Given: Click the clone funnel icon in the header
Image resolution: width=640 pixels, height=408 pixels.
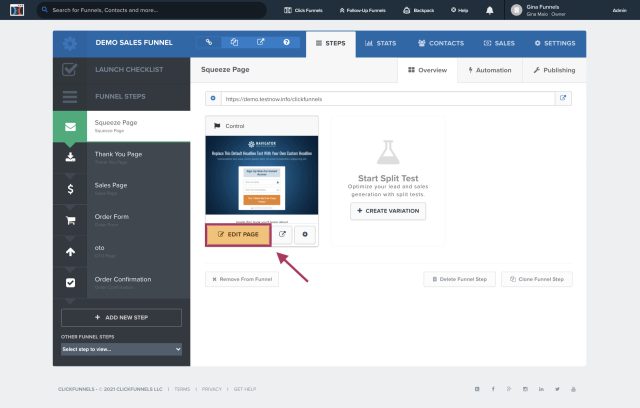Looking at the screenshot, I should pyautogui.click(x=234, y=42).
